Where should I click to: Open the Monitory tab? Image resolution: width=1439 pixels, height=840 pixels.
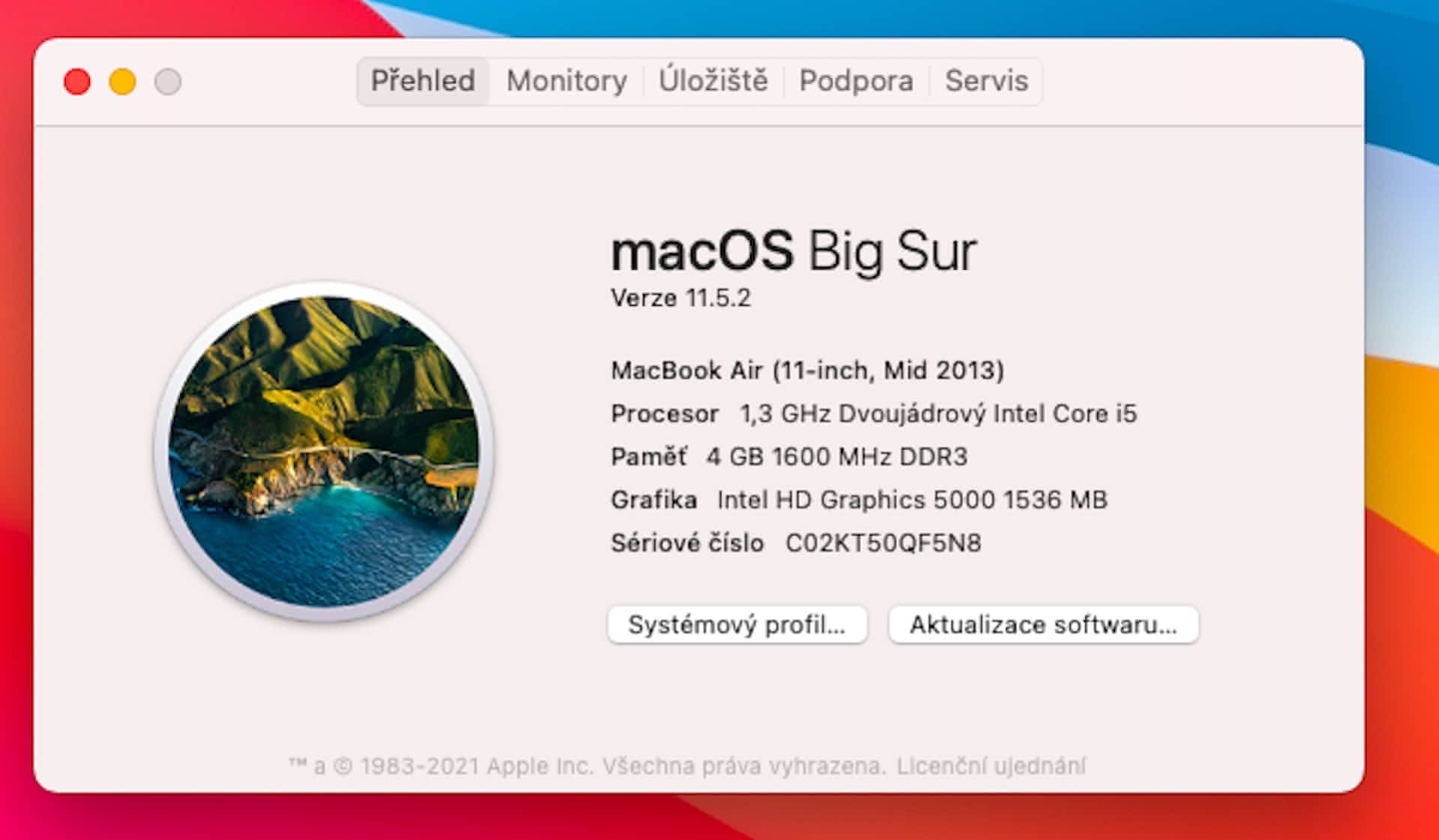tap(567, 81)
